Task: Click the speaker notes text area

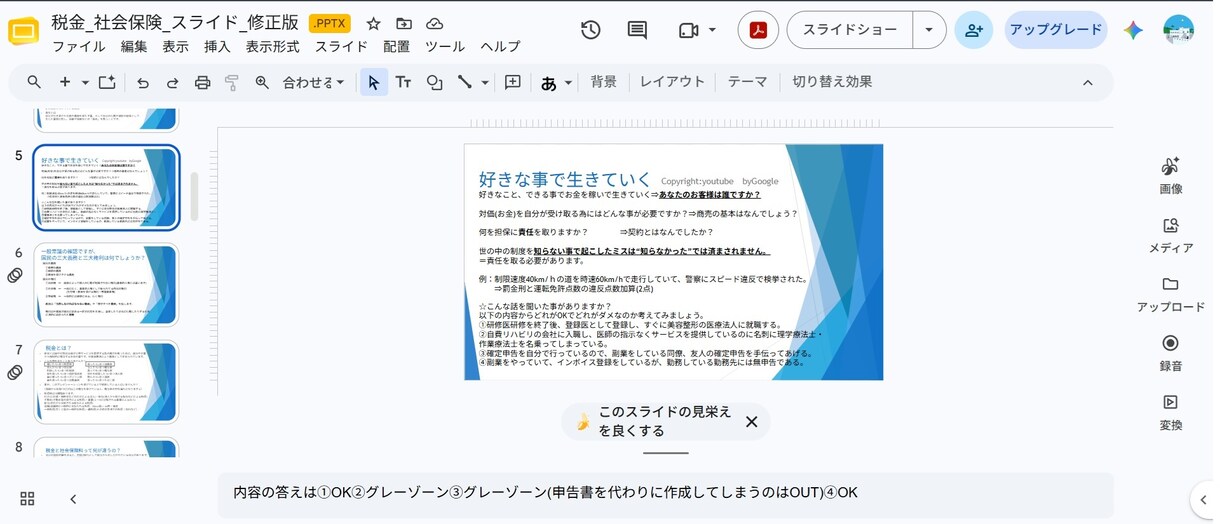Action: pos(665,494)
